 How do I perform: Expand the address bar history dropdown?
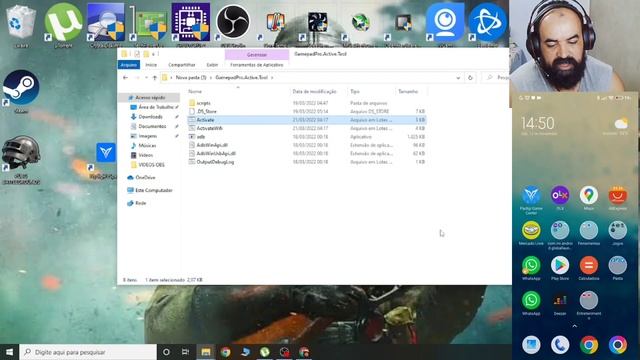click(458, 78)
